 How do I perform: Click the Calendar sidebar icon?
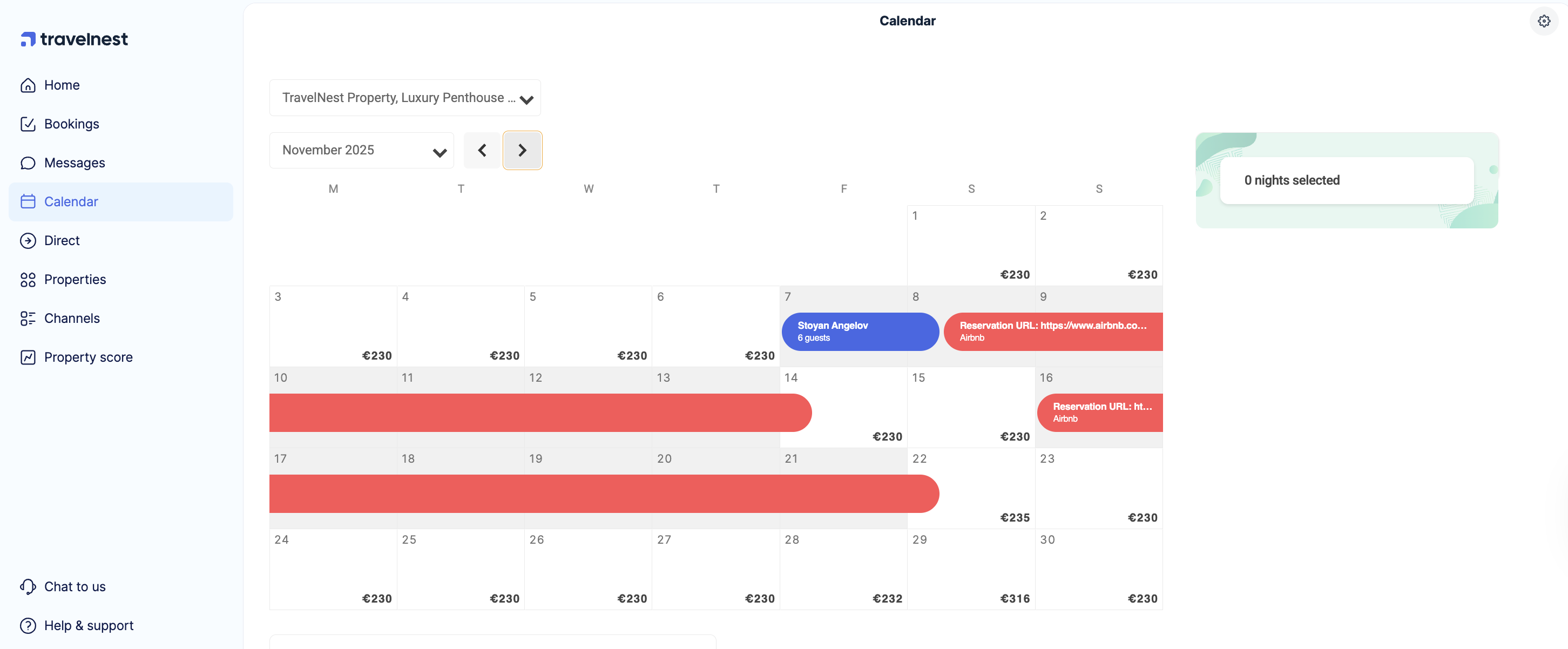pyautogui.click(x=28, y=201)
